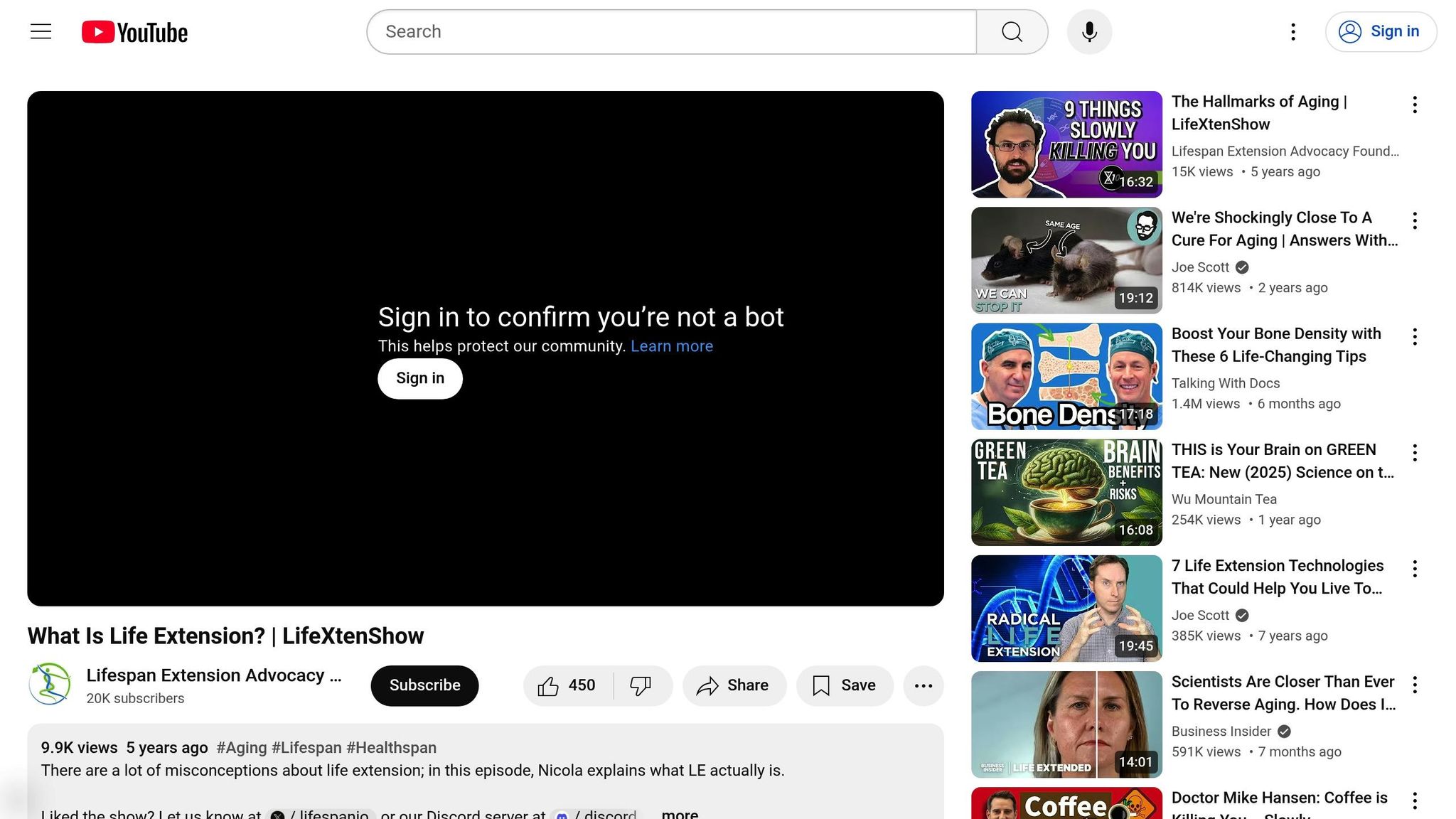This screenshot has width=1456, height=819.
Task: Click the #Lifespan hashtag
Action: pyautogui.click(x=306, y=748)
